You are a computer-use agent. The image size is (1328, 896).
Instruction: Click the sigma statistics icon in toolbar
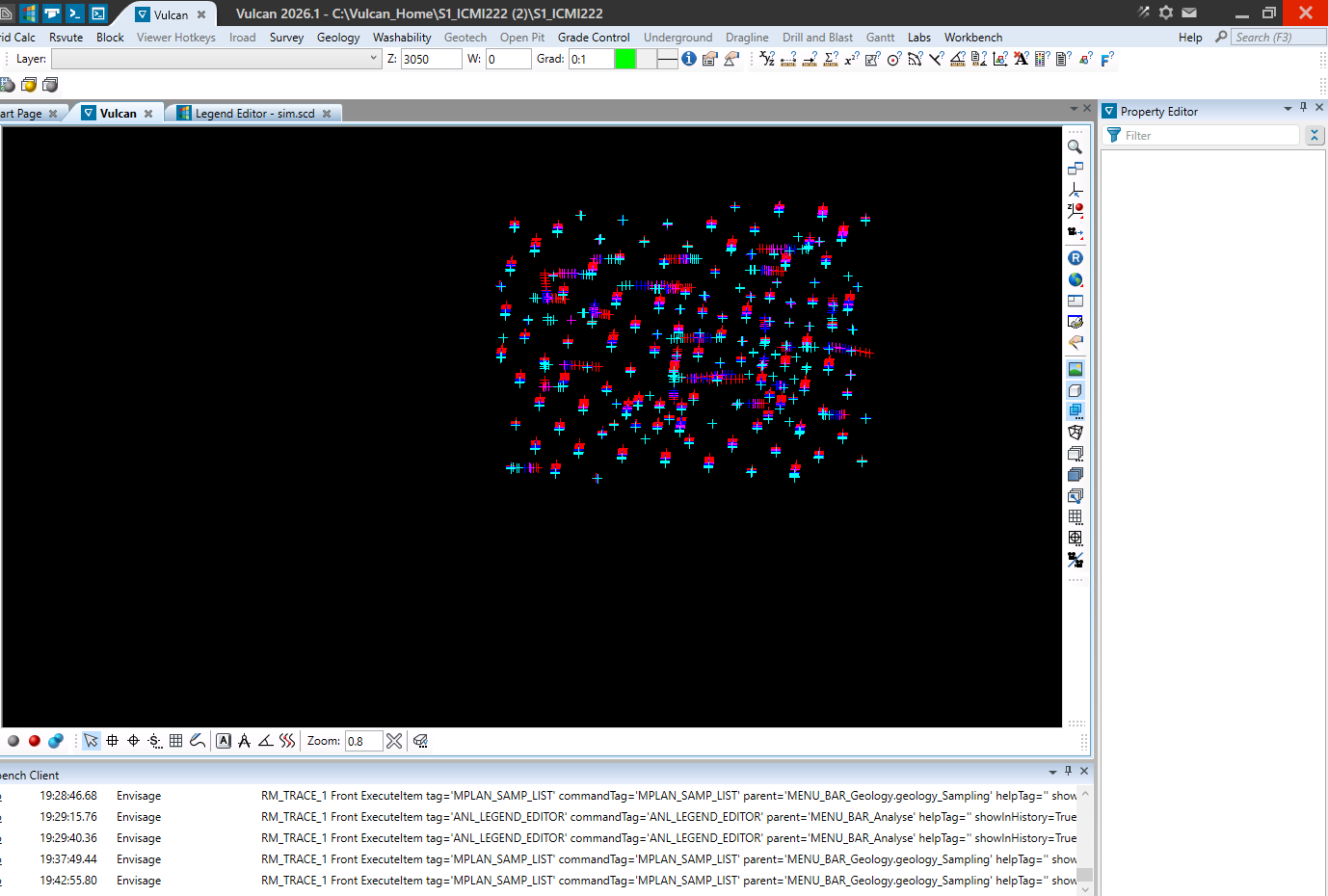(x=831, y=59)
